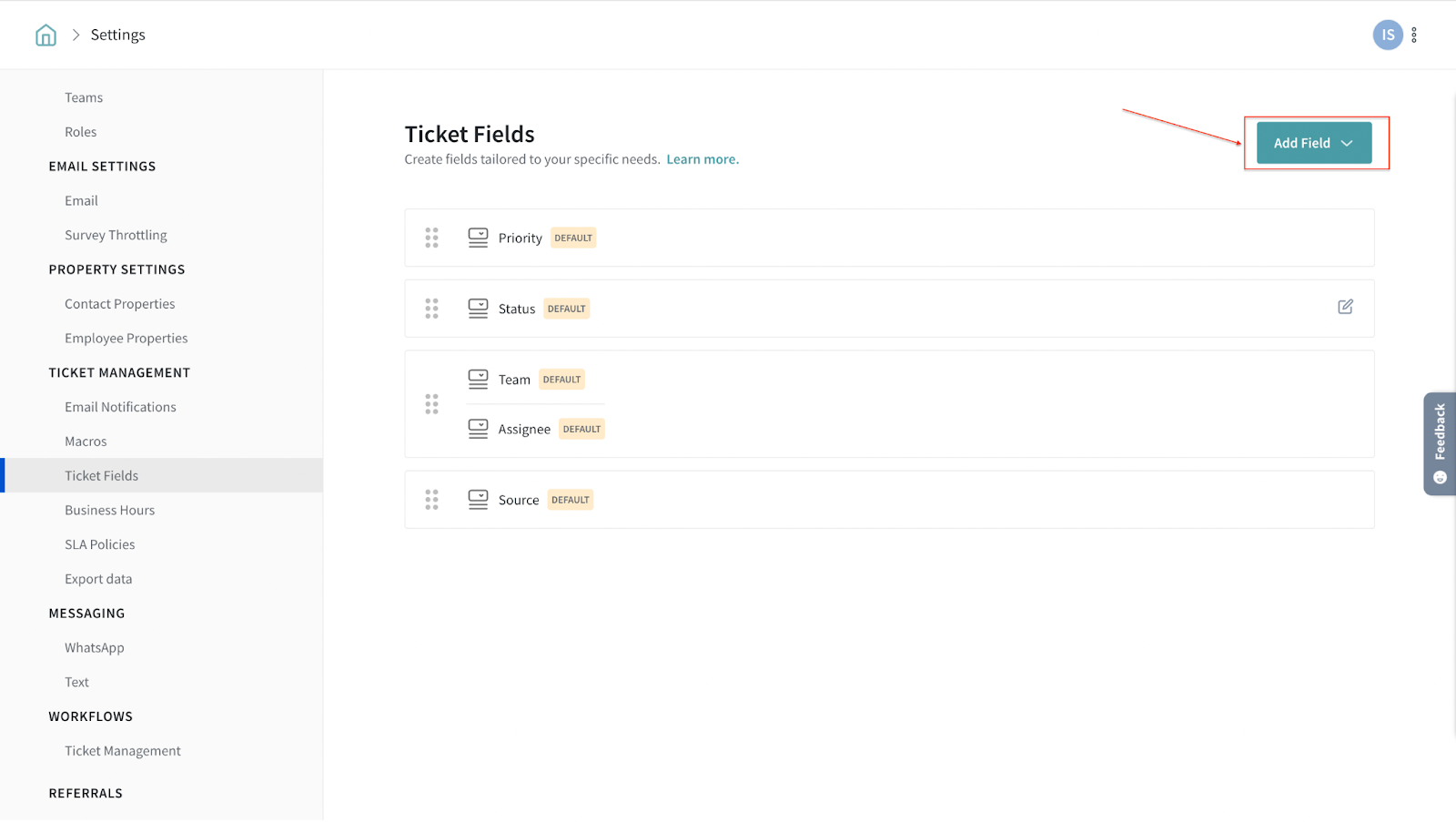This screenshot has width=1456, height=822.
Task: Expand the Add Field dropdown
Action: [1313, 143]
